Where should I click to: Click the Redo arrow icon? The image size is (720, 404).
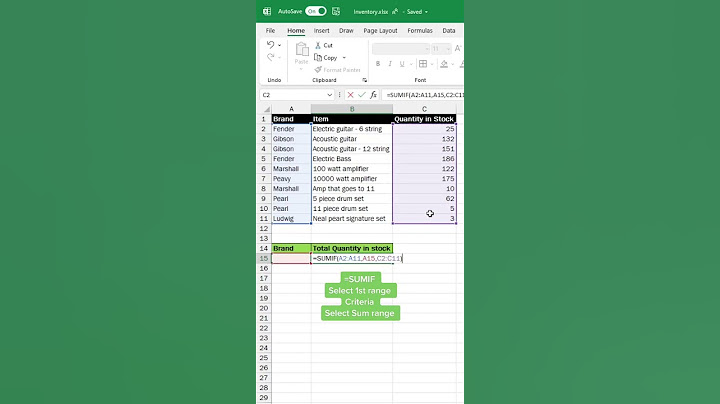[270, 57]
